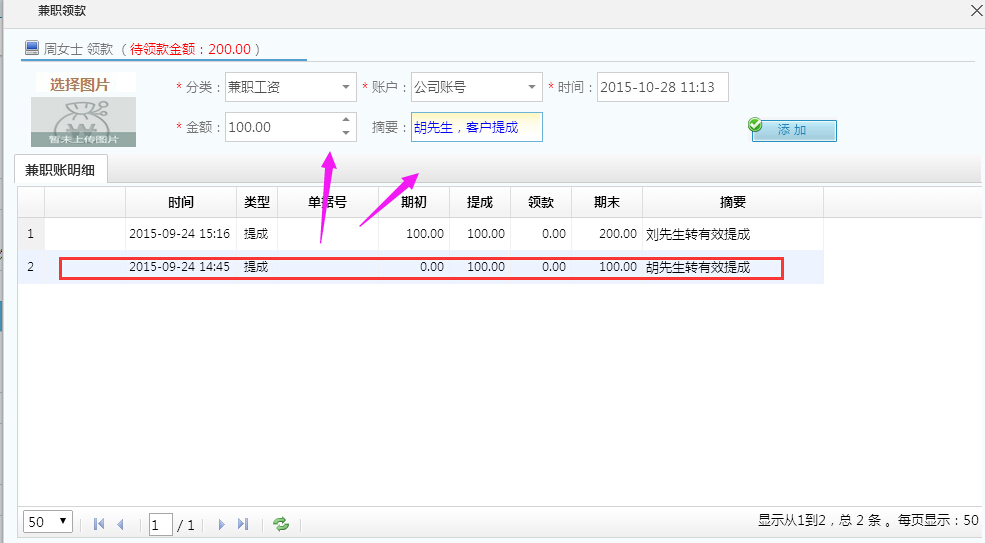Image resolution: width=985 pixels, height=543 pixels.
Task: Close the 兼职领款 dialog
Action: (x=976, y=10)
